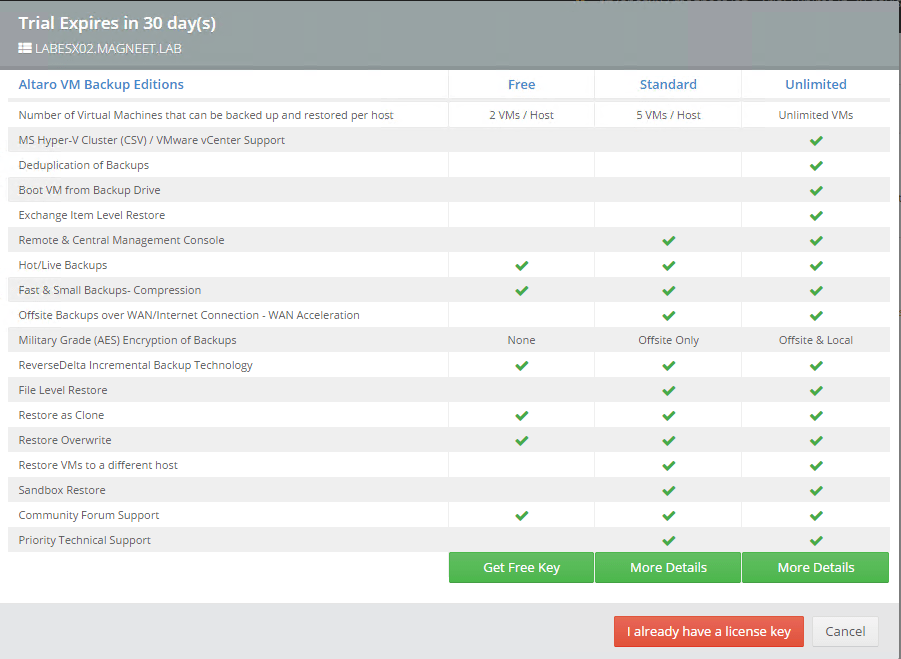Image resolution: width=901 pixels, height=659 pixels.
Task: Click the Standard checkmark for Priority Technical Support
Action: 668,541
